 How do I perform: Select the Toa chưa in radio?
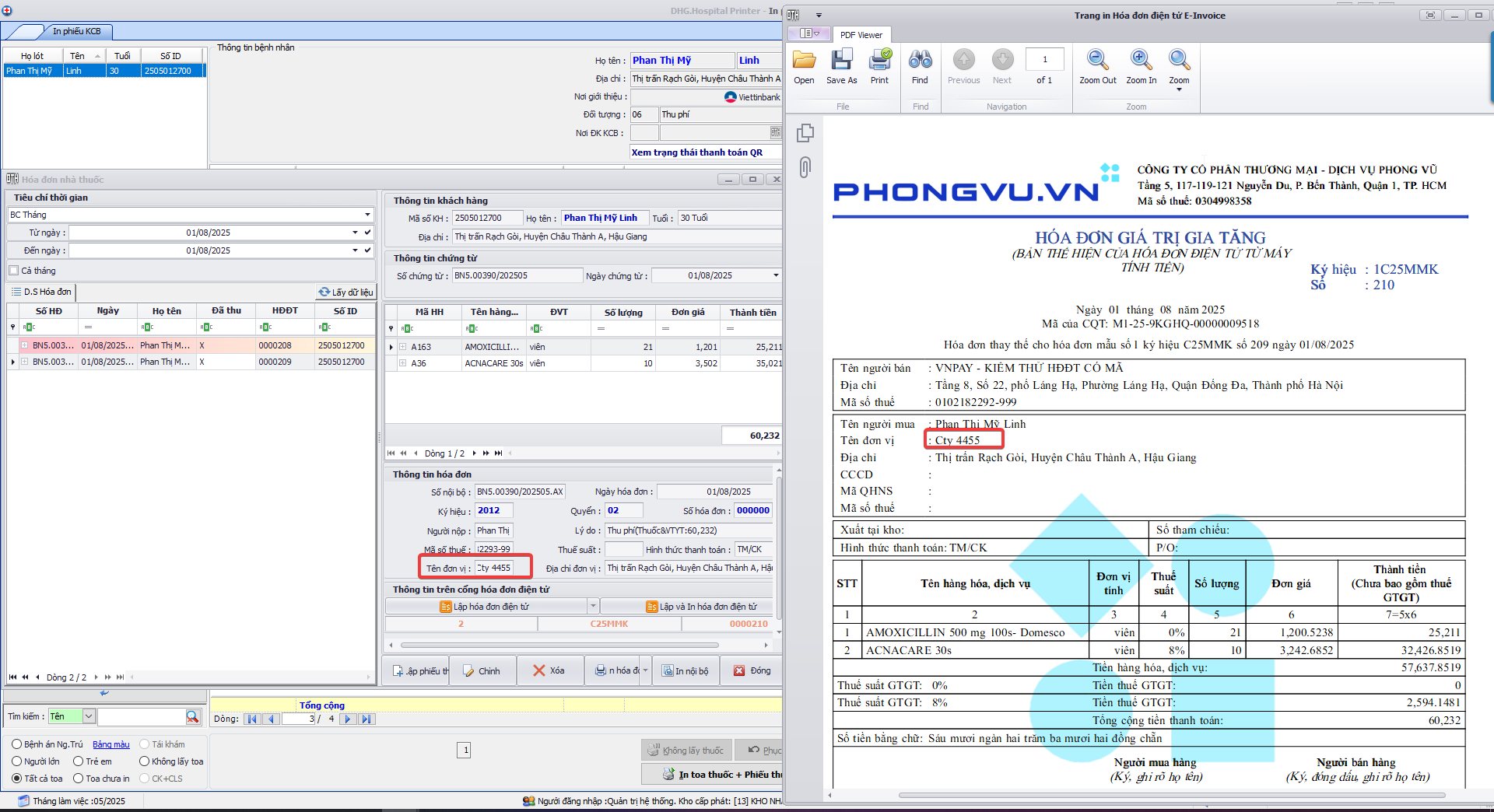(x=78, y=779)
